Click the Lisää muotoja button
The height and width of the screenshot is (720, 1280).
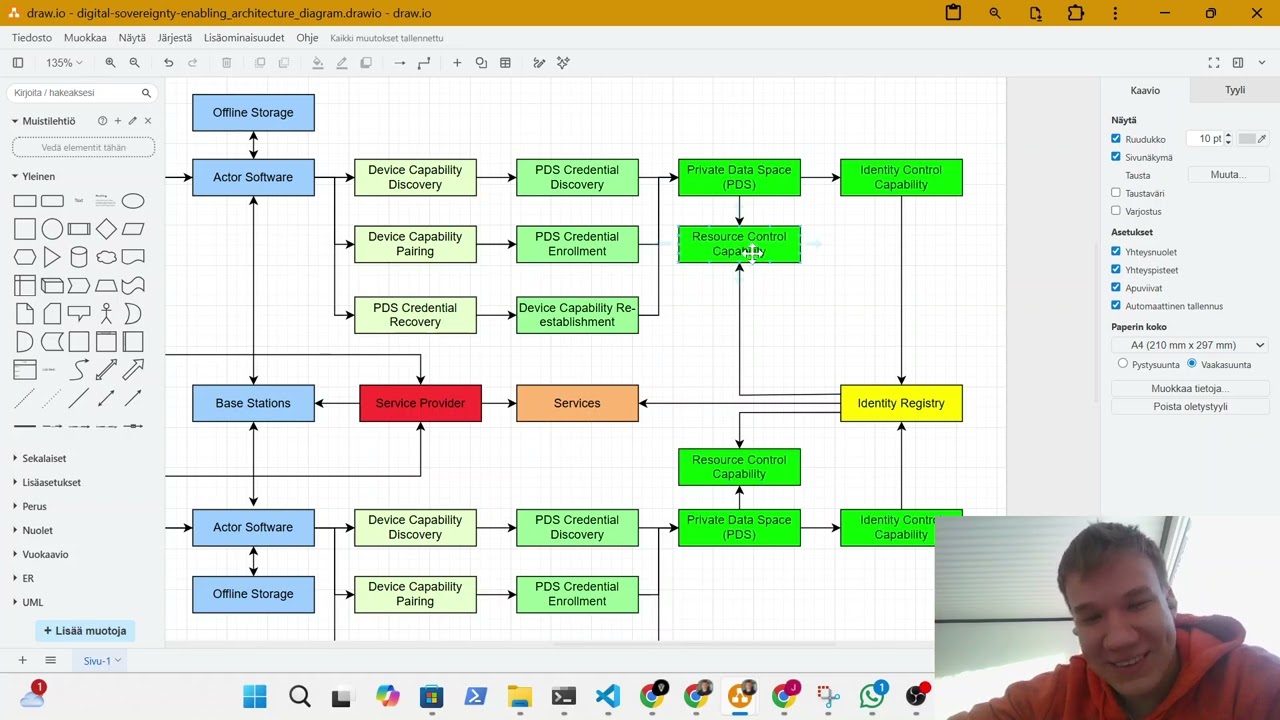point(85,631)
